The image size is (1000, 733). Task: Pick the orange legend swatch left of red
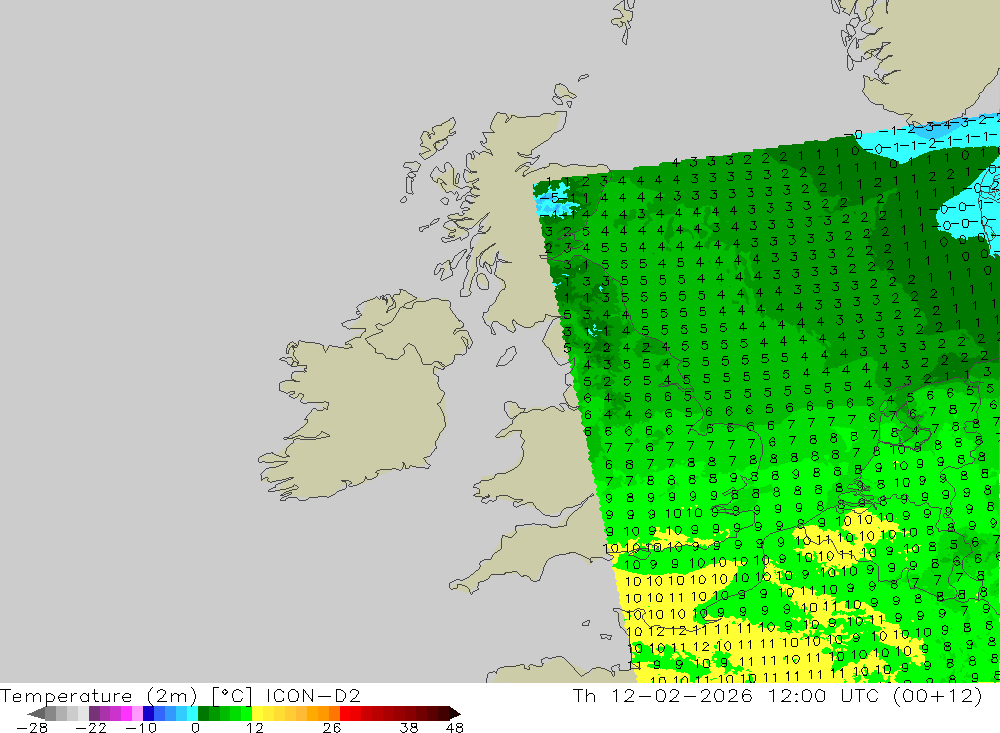tap(334, 713)
